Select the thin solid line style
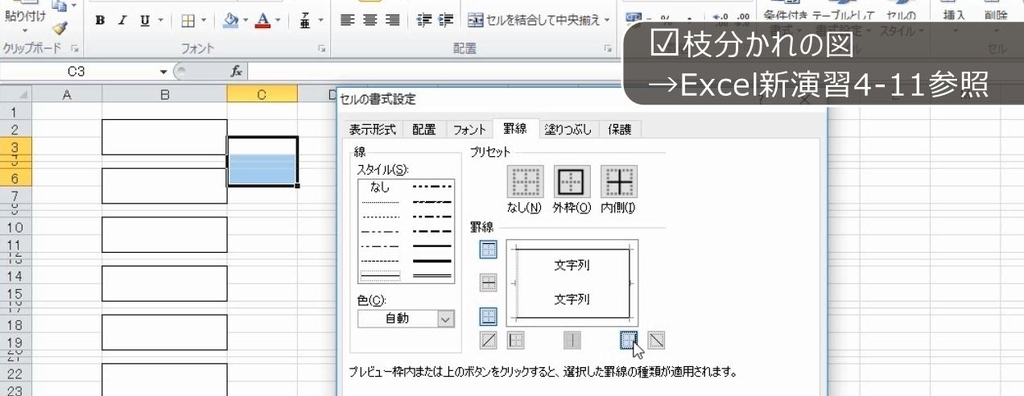This screenshot has height=396, width=1024. (379, 276)
